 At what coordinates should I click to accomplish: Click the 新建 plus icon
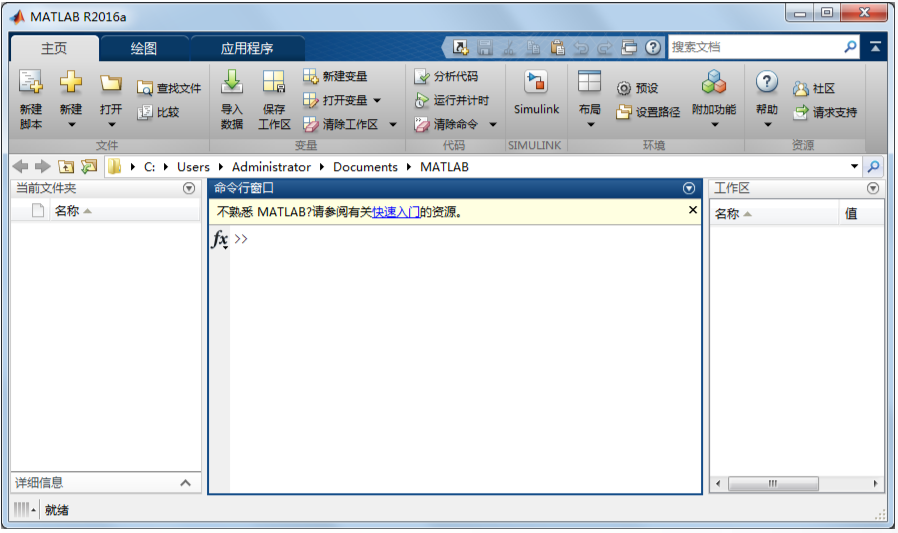tap(71, 82)
